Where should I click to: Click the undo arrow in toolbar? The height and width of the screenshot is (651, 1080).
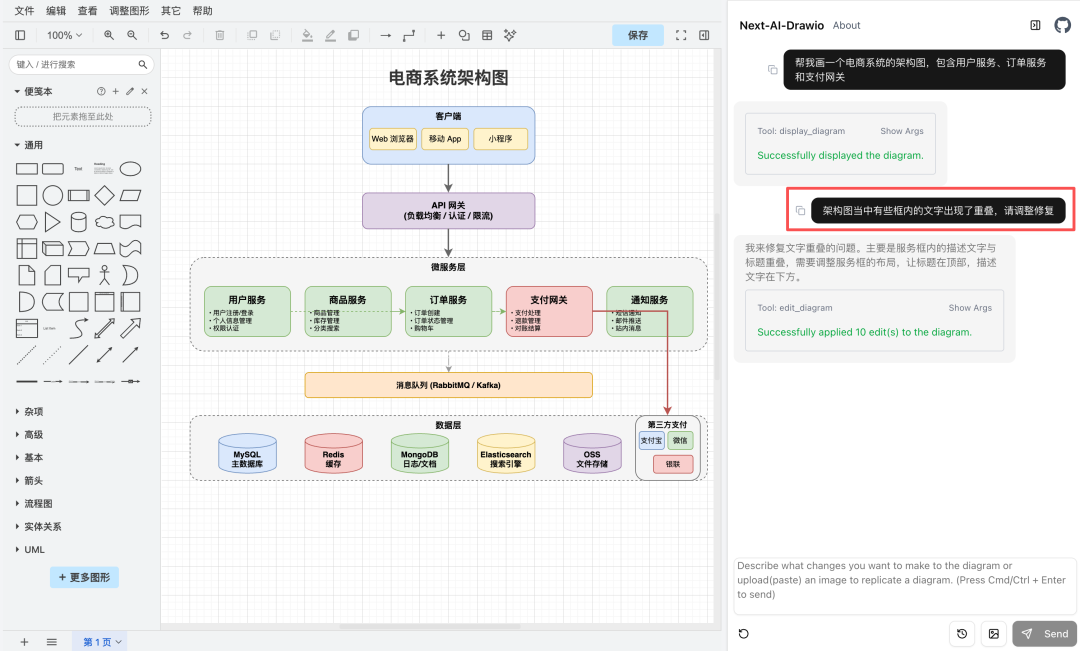[164, 35]
